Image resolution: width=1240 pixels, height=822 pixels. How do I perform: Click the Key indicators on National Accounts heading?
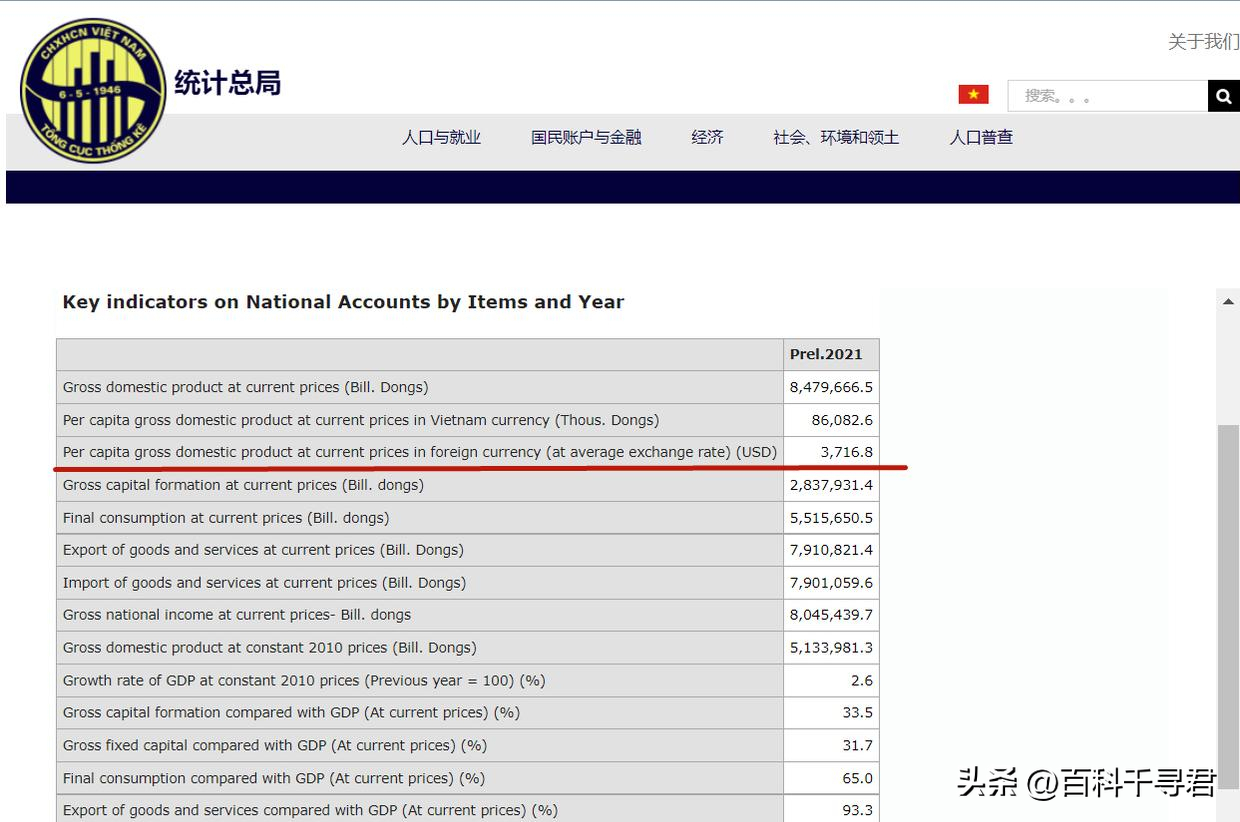343,302
